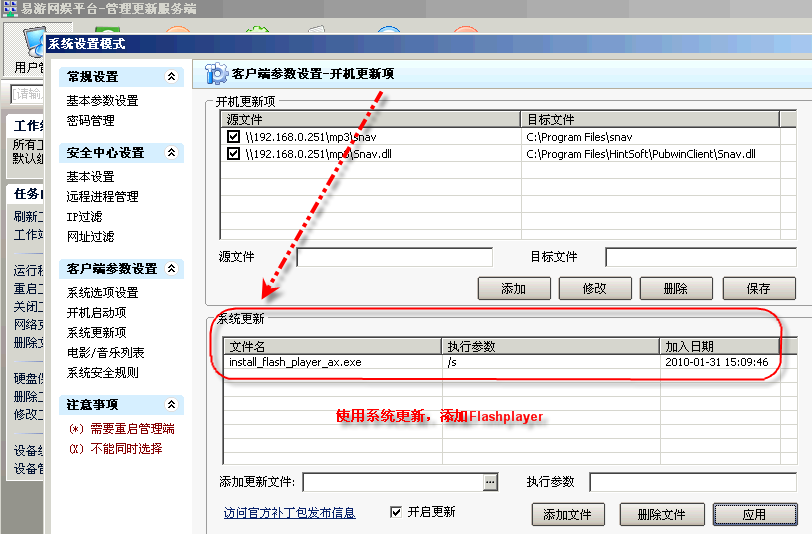Open 网址过滤 in the sidebar

91,237
